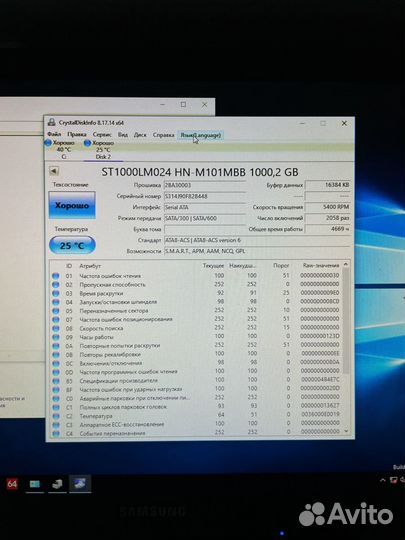The width and height of the screenshot is (405, 540).
Task: Click status icon of attribute C0
Action: [55, 398]
